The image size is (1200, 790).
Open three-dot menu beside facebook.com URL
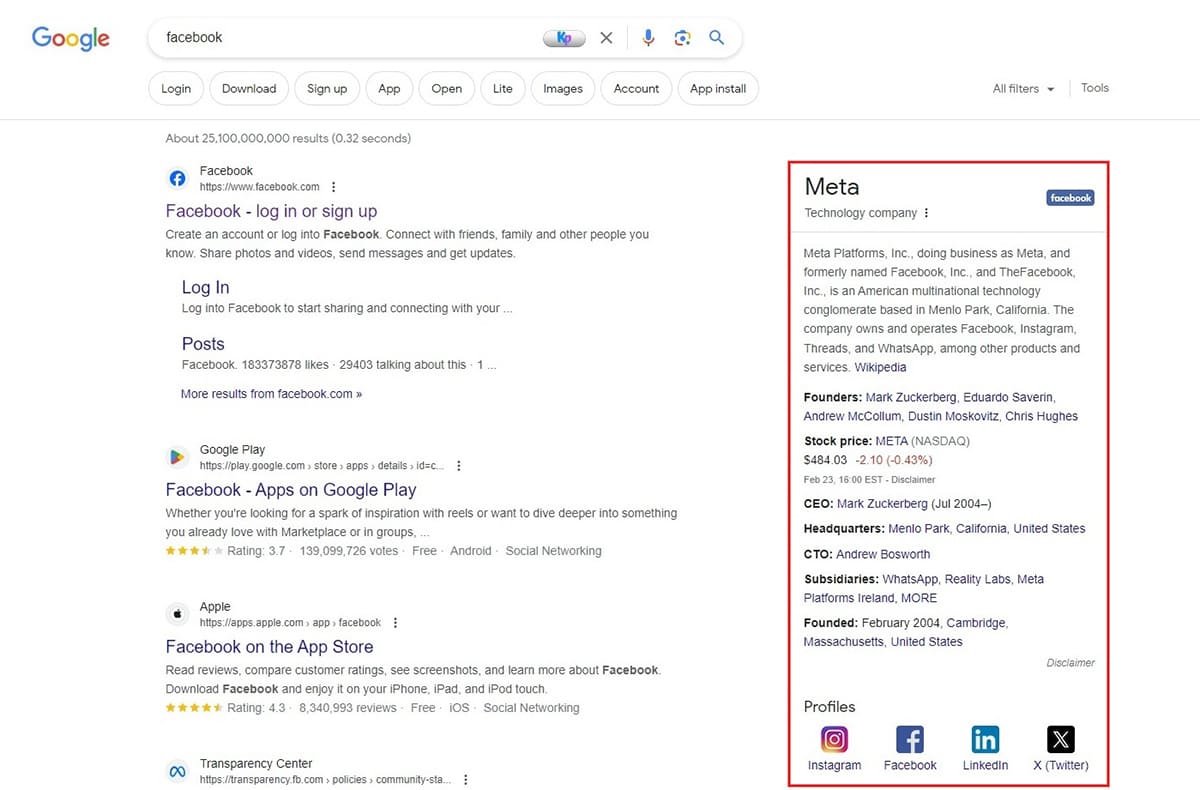tap(333, 187)
